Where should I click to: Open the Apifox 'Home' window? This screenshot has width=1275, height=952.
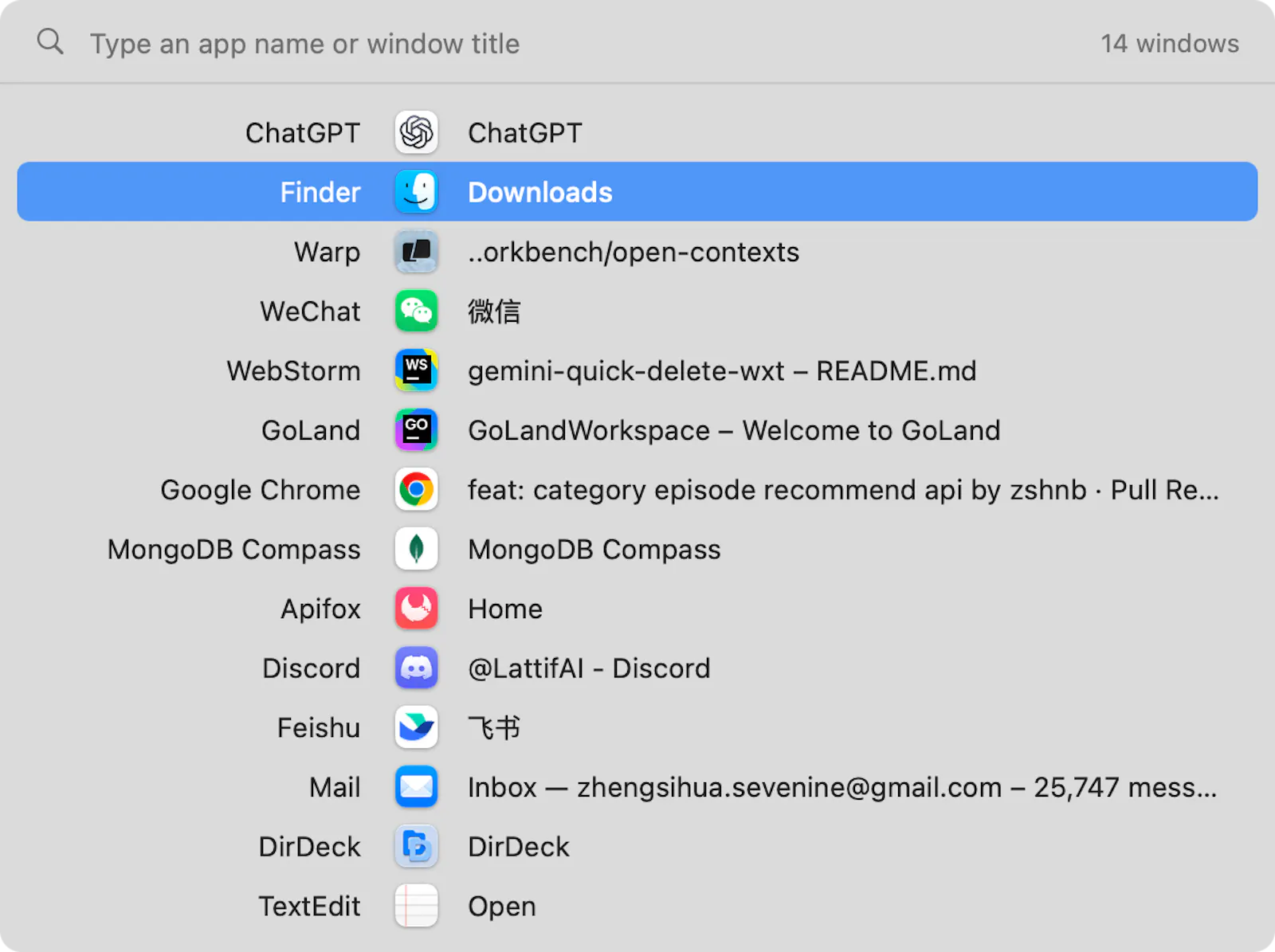pyautogui.click(x=505, y=609)
